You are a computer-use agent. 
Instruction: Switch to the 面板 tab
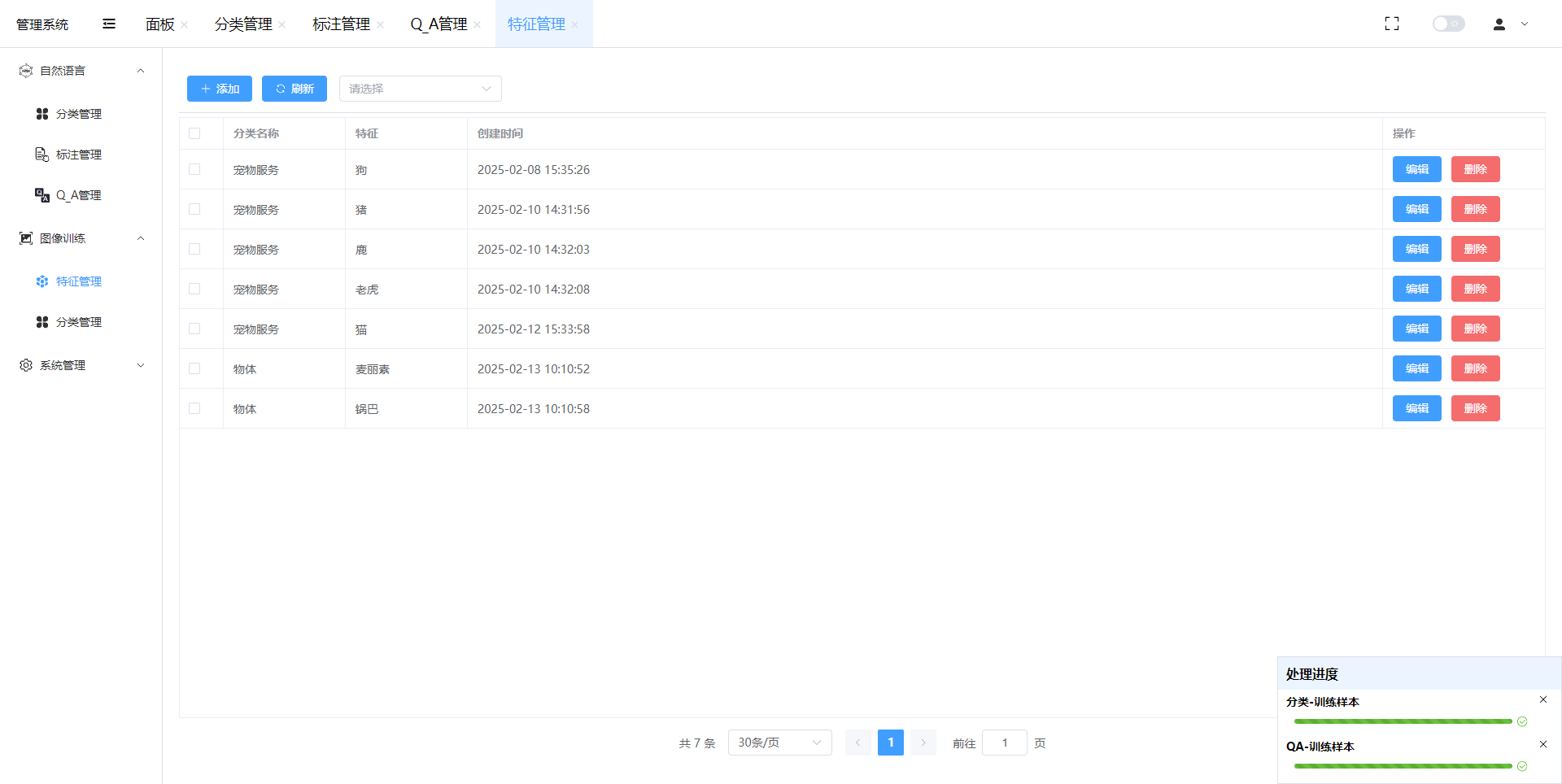point(160,24)
